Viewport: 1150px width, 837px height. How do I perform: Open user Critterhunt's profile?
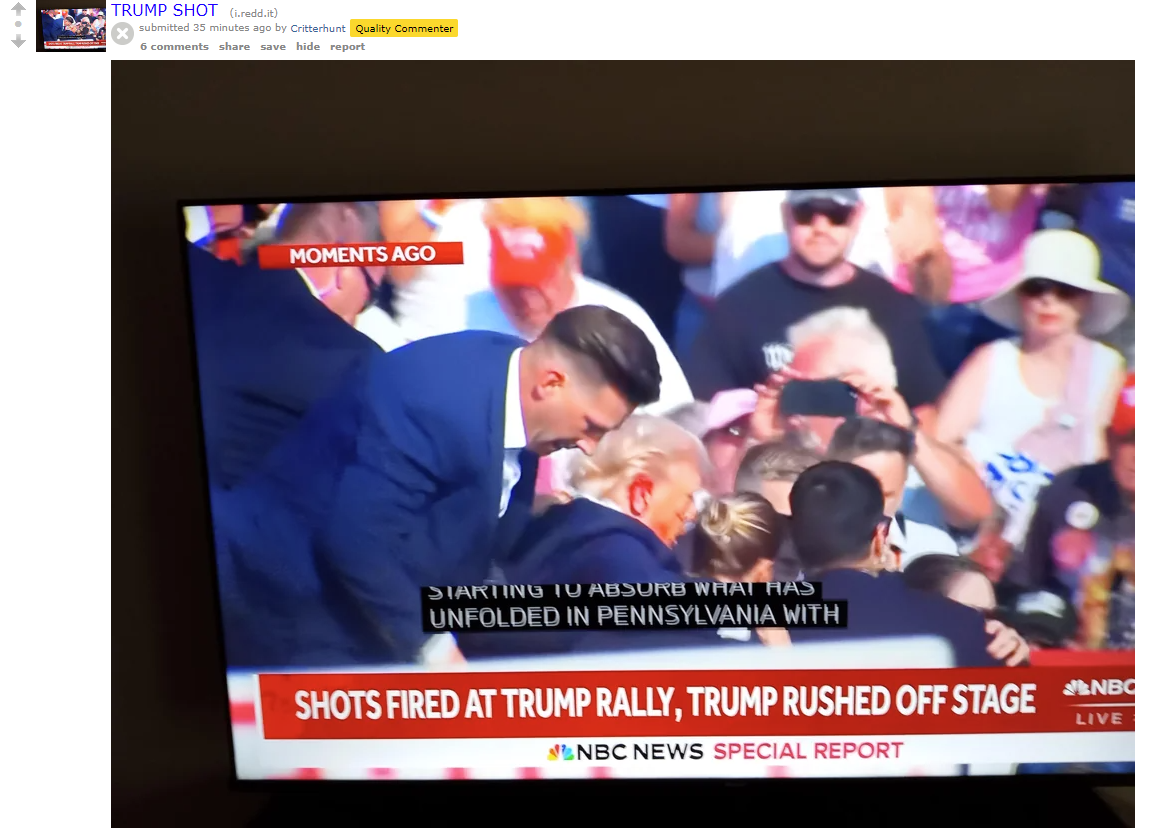[x=318, y=29]
